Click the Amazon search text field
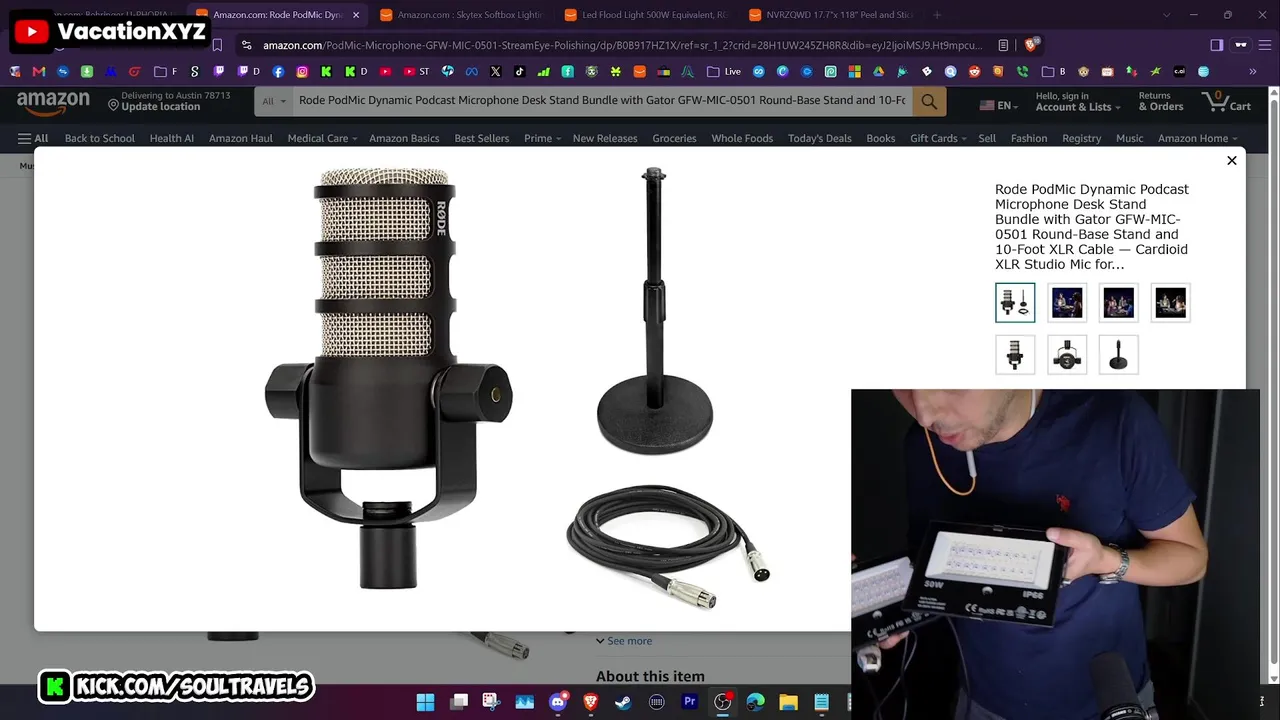1280x720 pixels. 602,101
